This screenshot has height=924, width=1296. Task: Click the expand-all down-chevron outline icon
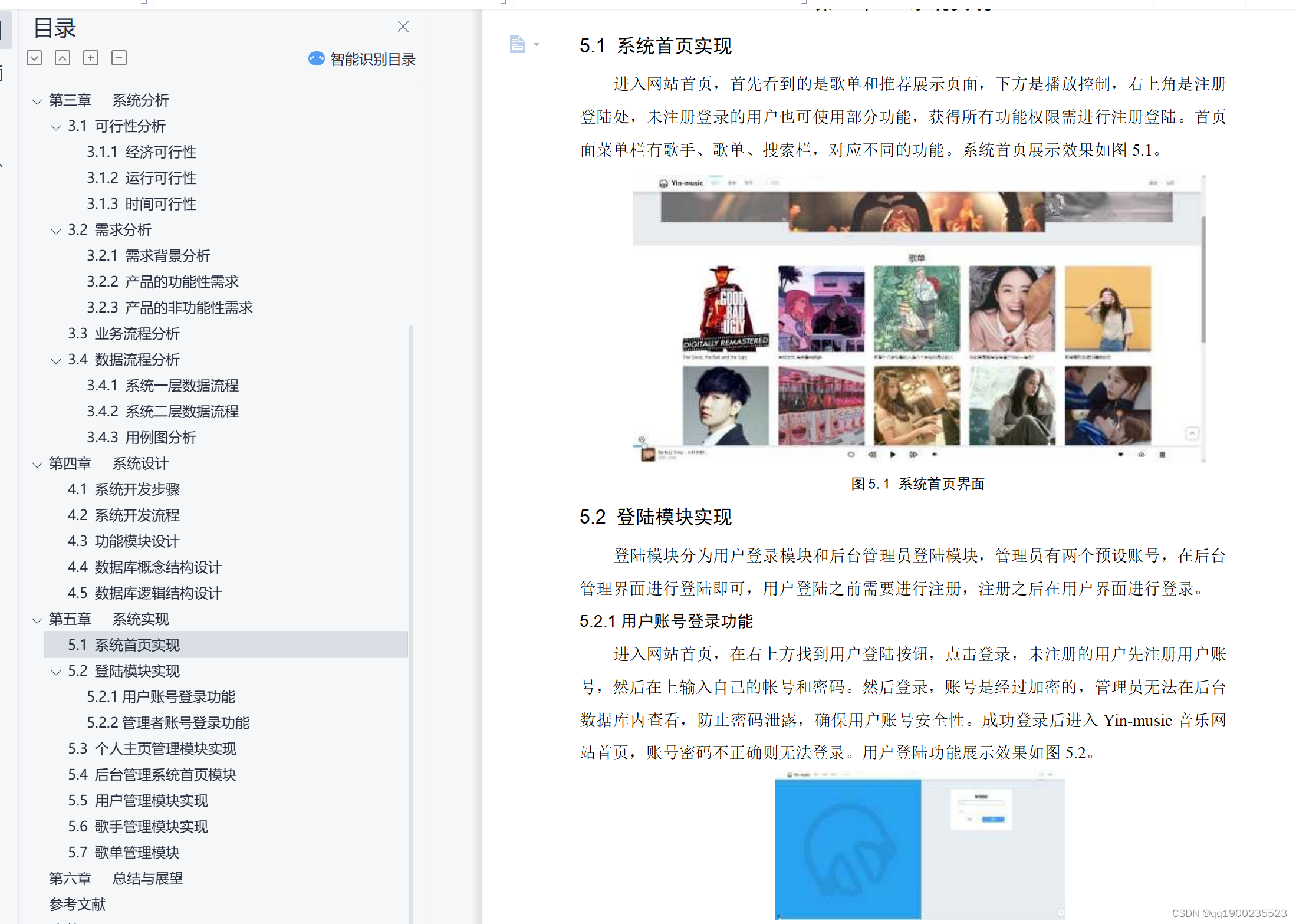coord(34,58)
